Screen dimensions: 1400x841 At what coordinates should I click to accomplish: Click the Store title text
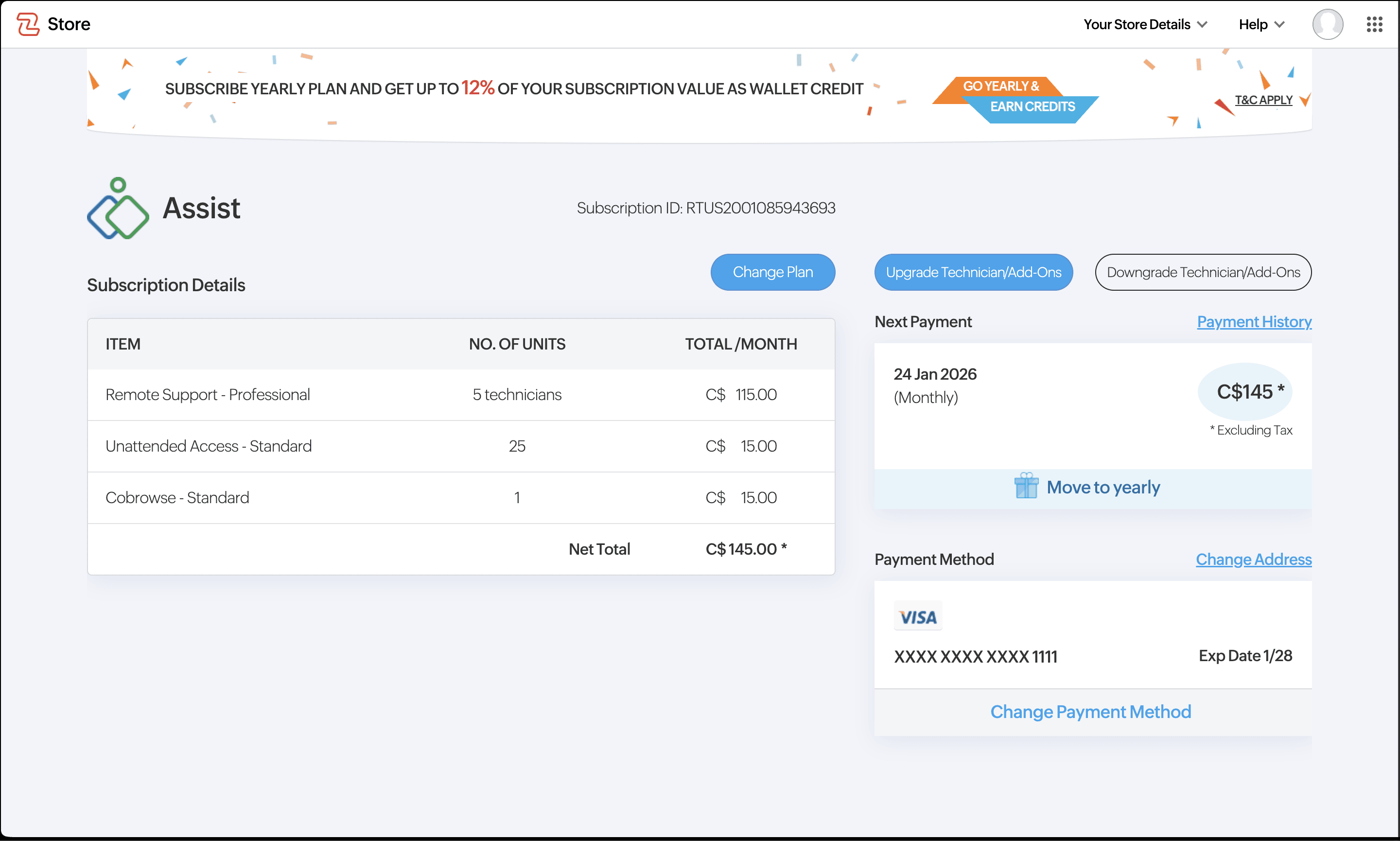69,24
